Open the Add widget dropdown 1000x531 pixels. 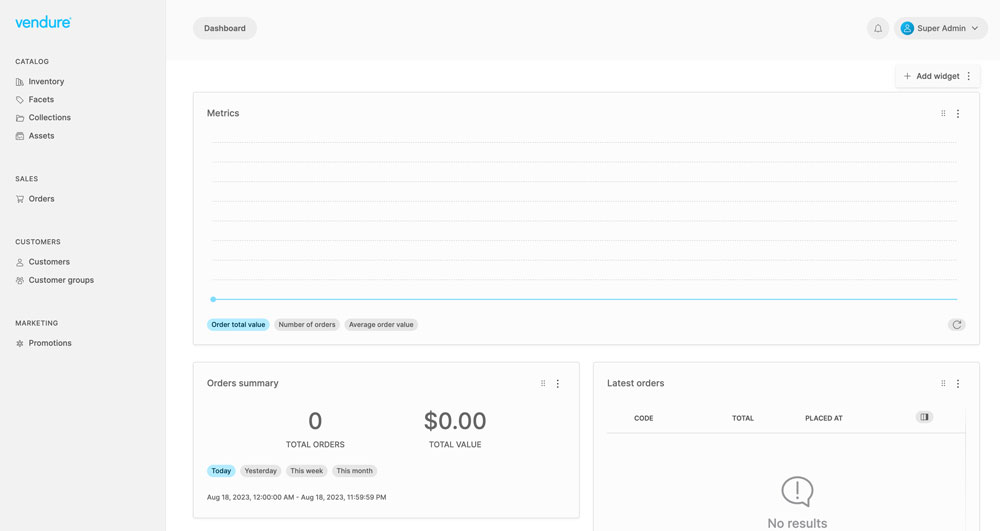pos(937,76)
